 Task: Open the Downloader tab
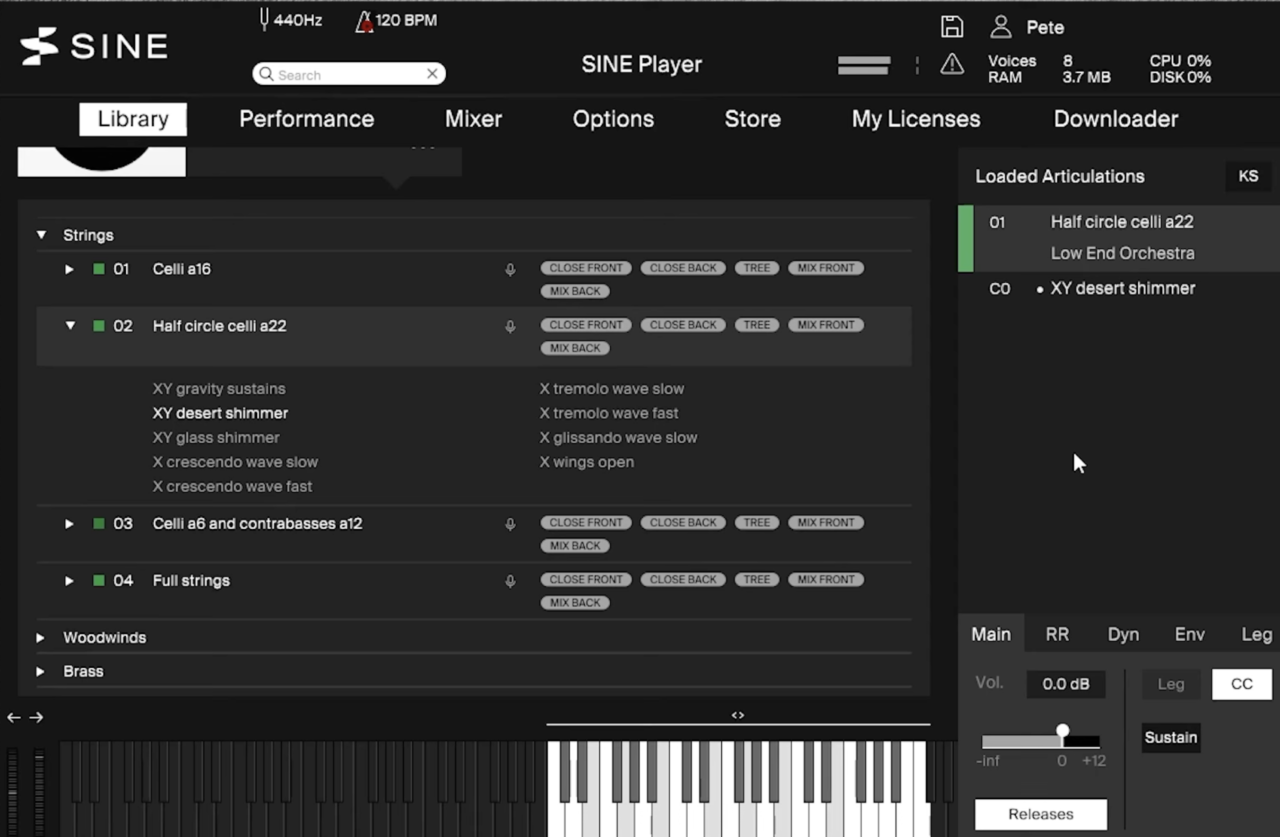[1116, 119]
